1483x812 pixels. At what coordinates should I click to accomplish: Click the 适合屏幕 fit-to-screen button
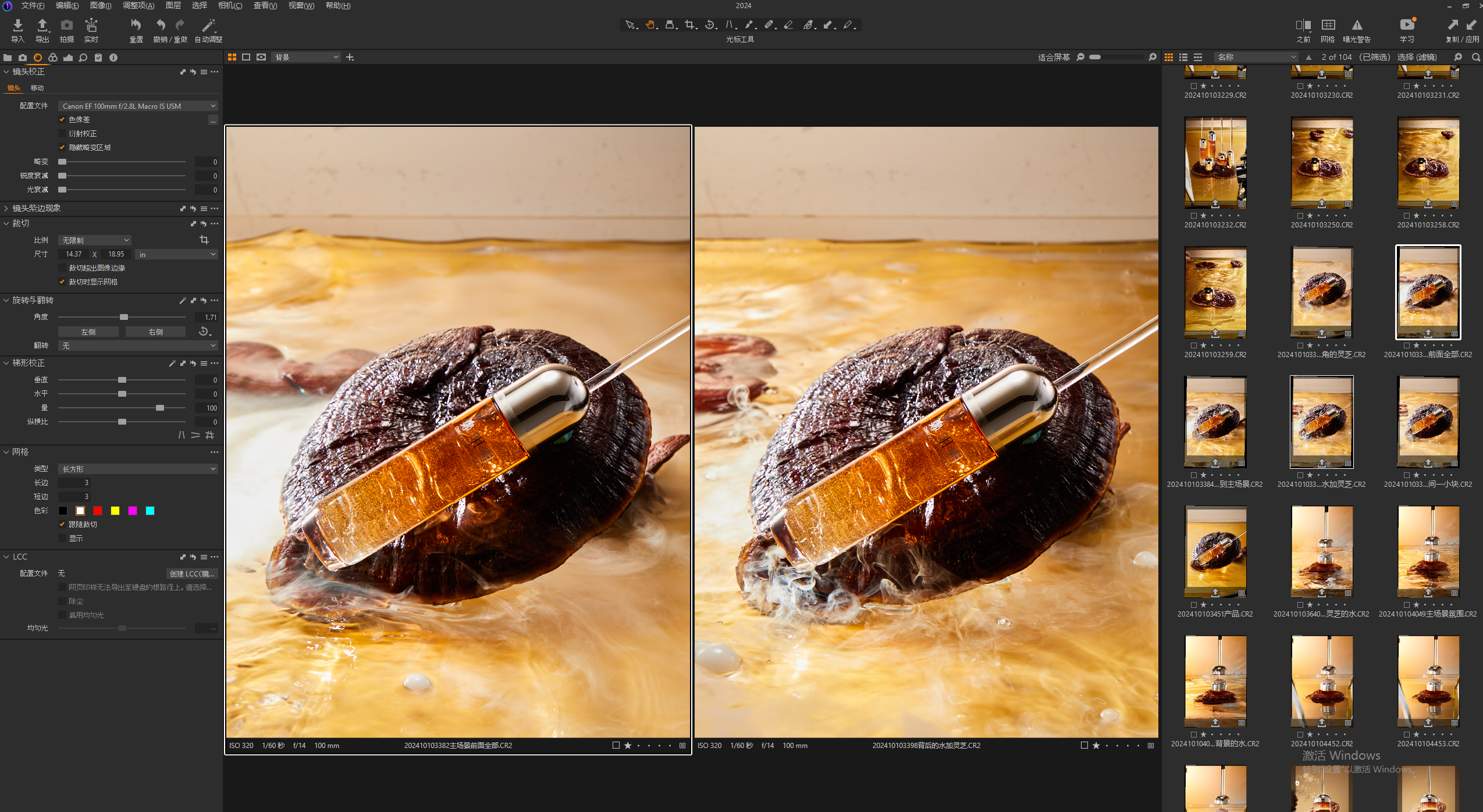[1054, 57]
